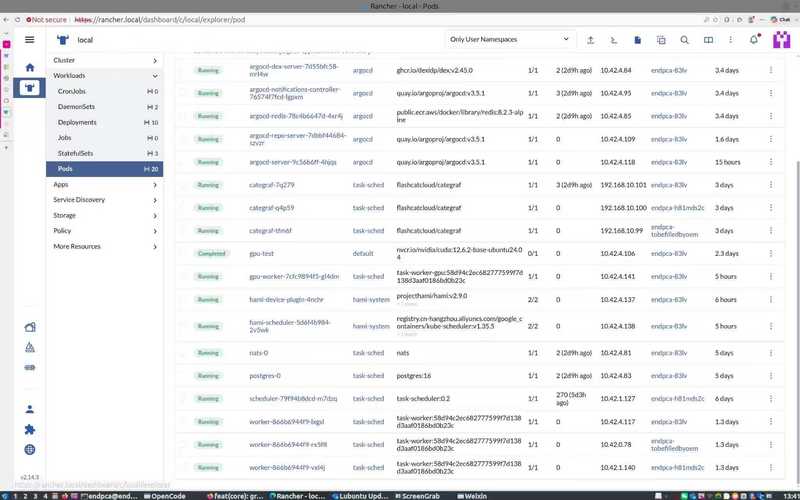Open the user avatar menu

pyautogui.click(x=781, y=40)
